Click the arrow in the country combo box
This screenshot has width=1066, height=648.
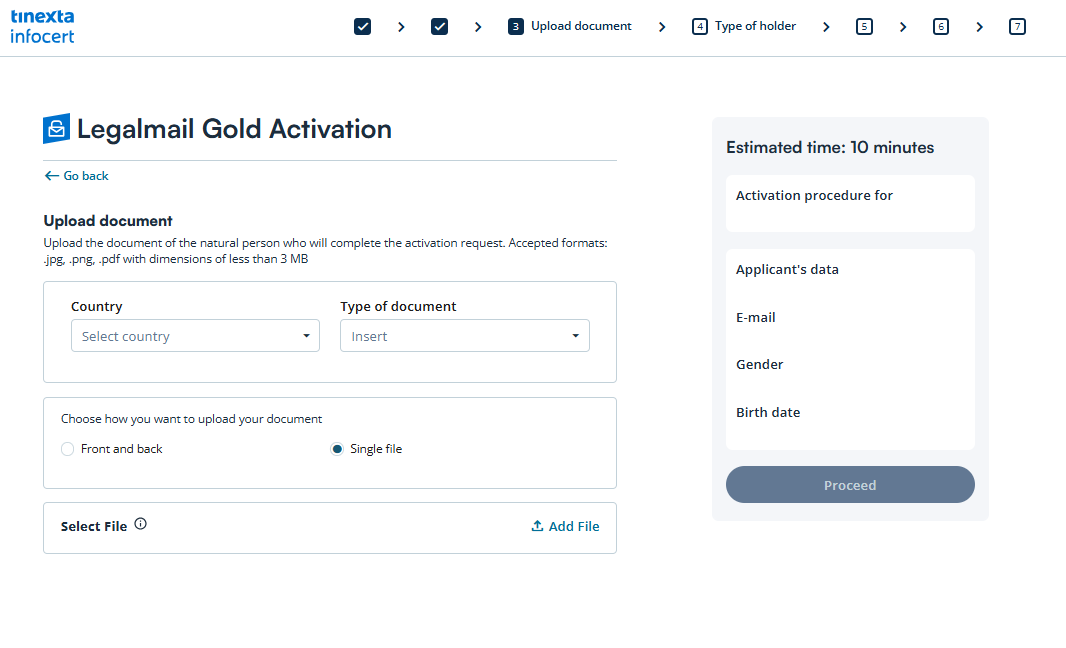(306, 336)
